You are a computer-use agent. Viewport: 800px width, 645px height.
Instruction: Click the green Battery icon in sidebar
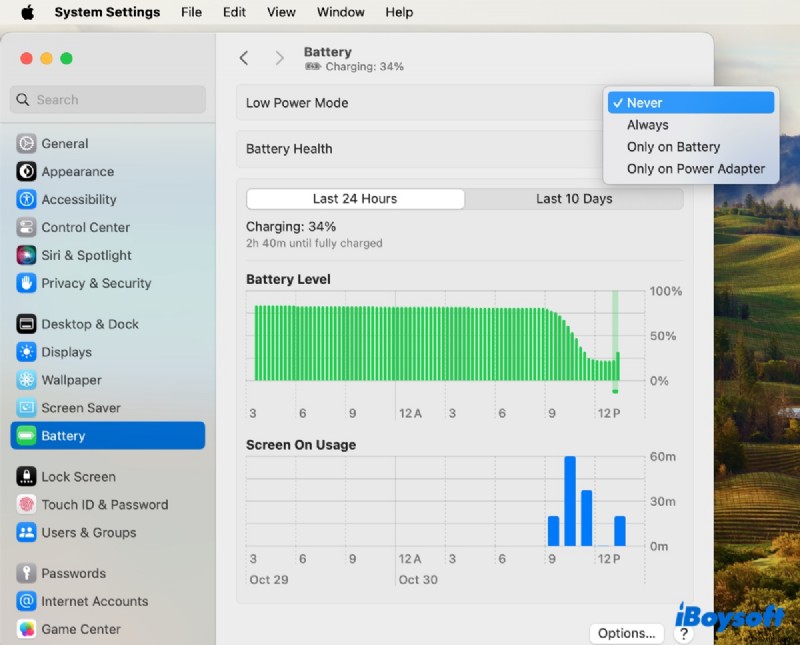(x=26, y=436)
